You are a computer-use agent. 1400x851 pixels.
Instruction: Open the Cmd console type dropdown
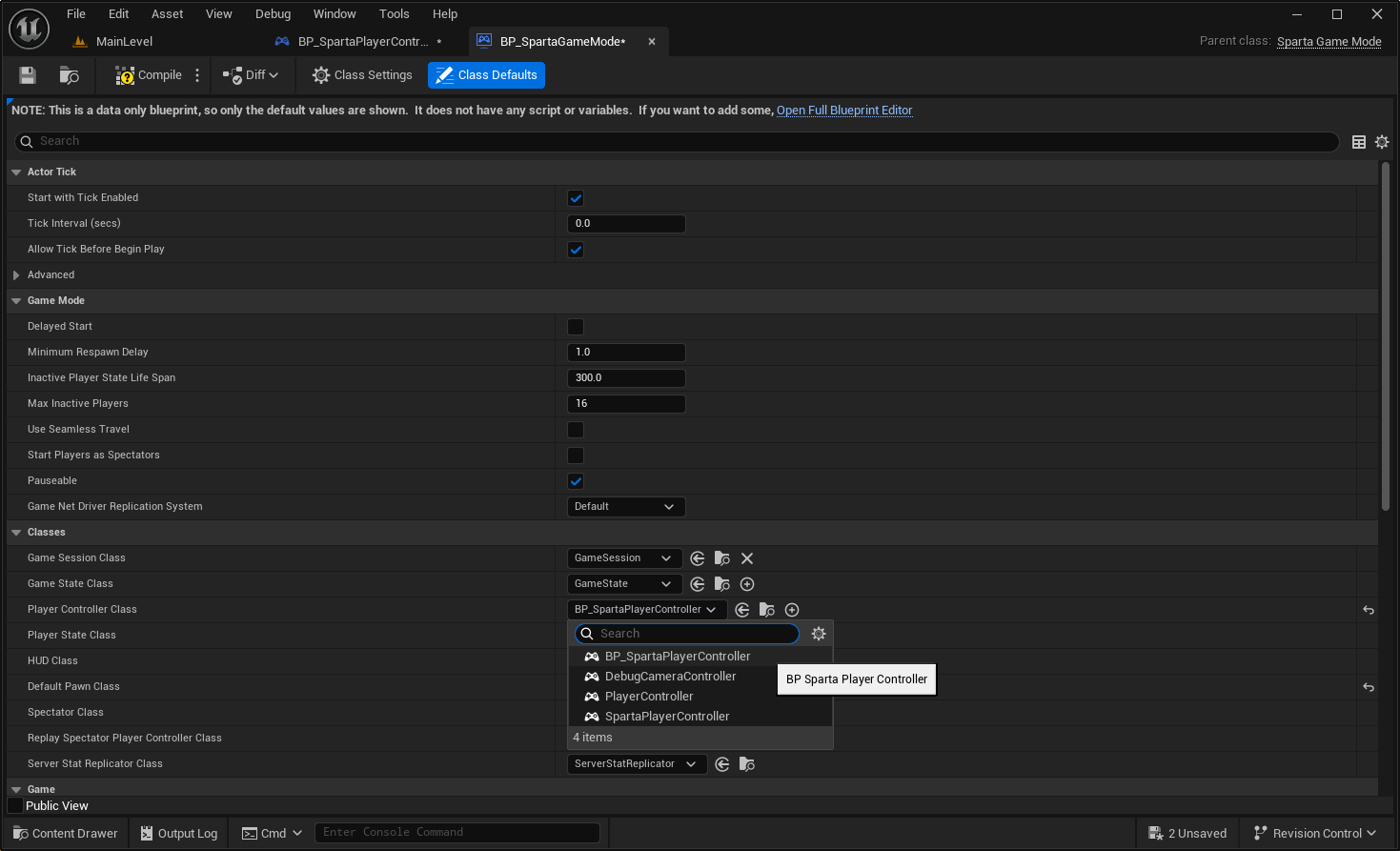pos(272,834)
